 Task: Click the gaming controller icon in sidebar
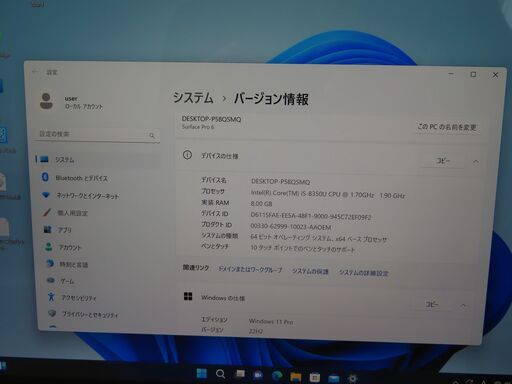point(51,280)
